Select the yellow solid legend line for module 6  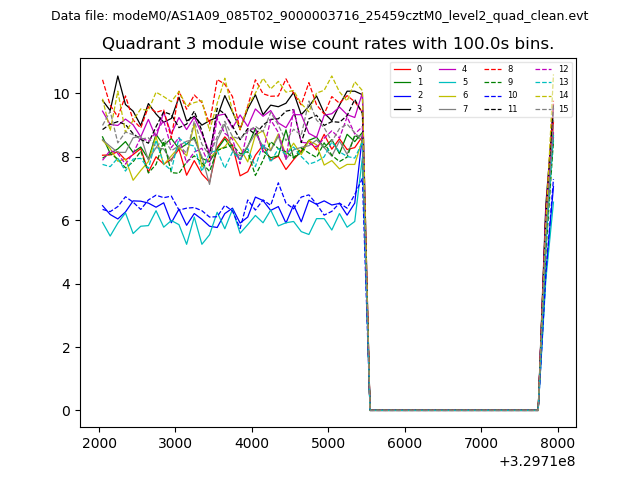447,95
